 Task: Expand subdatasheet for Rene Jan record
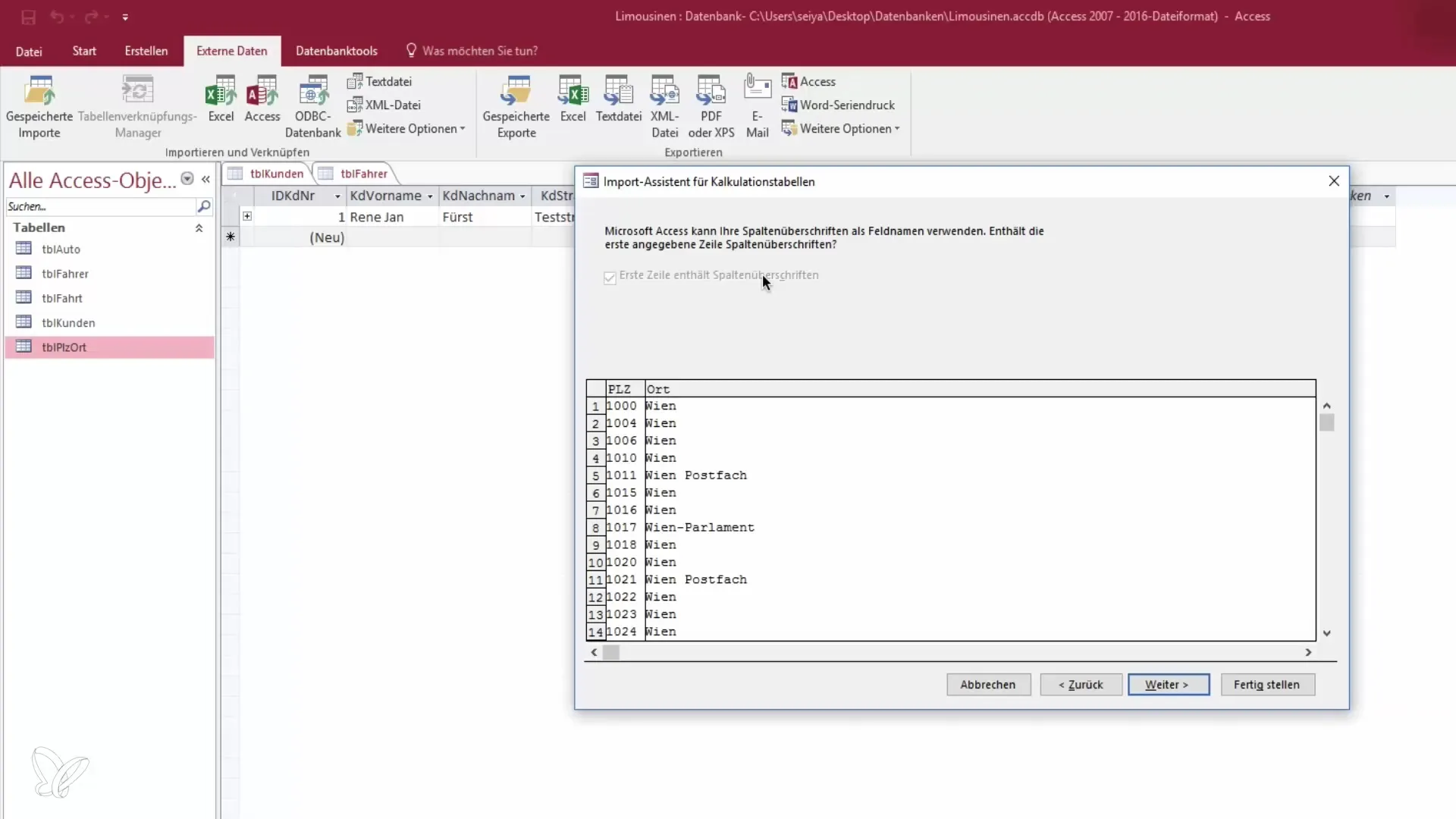(x=247, y=216)
